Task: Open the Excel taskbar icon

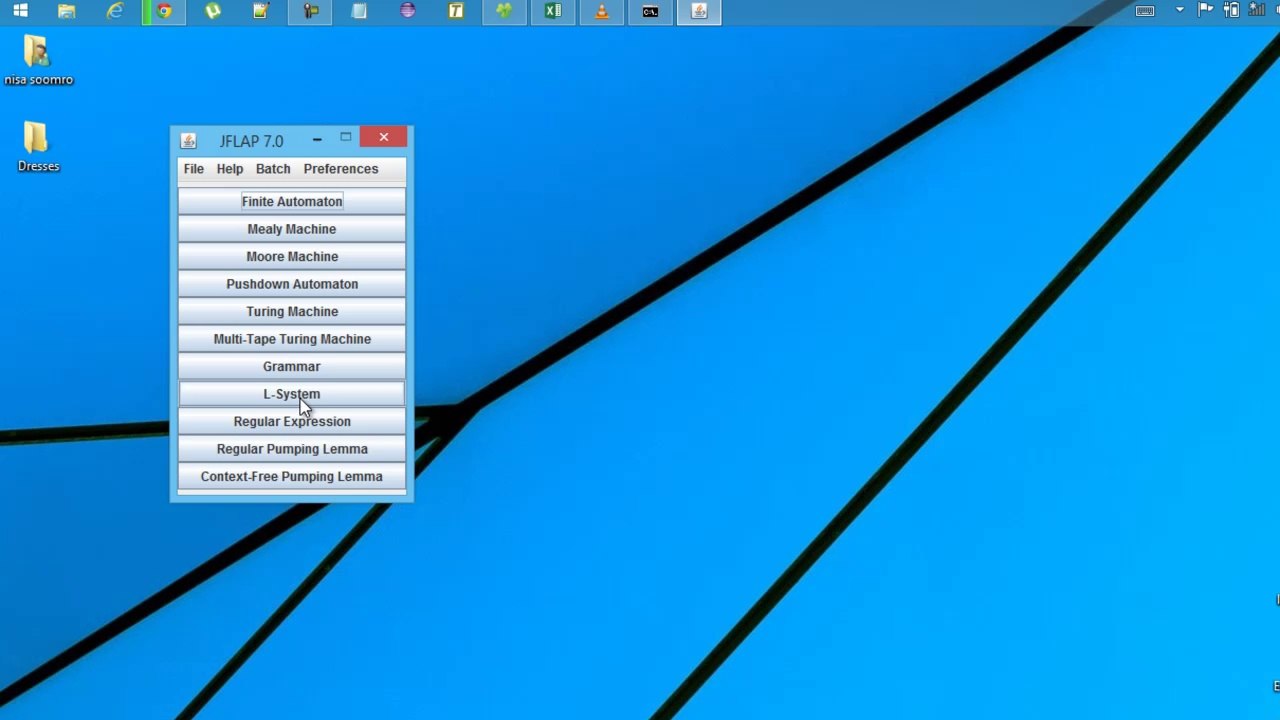Action: [x=553, y=11]
